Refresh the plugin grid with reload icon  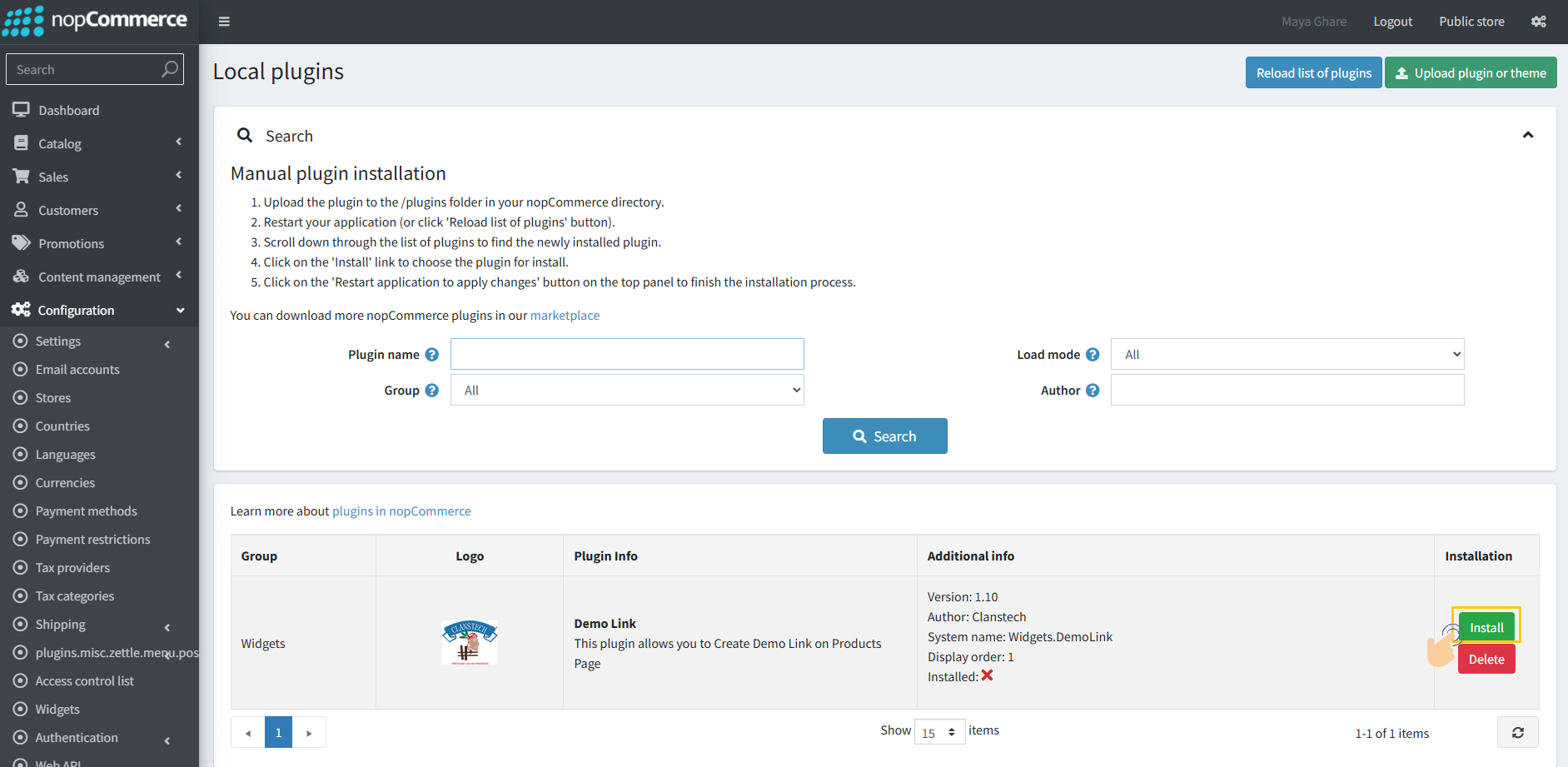point(1517,733)
